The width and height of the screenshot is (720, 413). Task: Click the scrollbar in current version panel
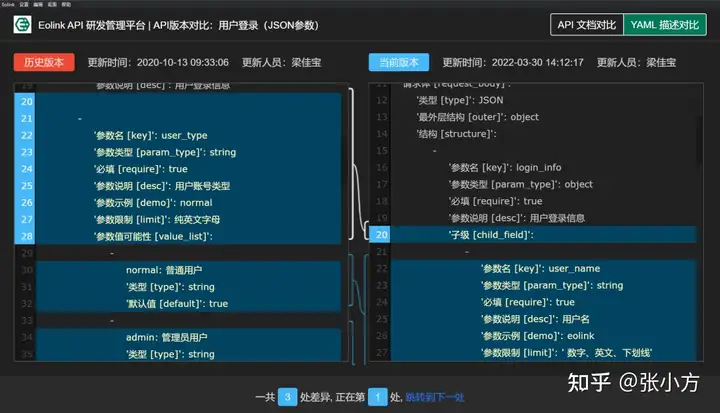coord(699,140)
